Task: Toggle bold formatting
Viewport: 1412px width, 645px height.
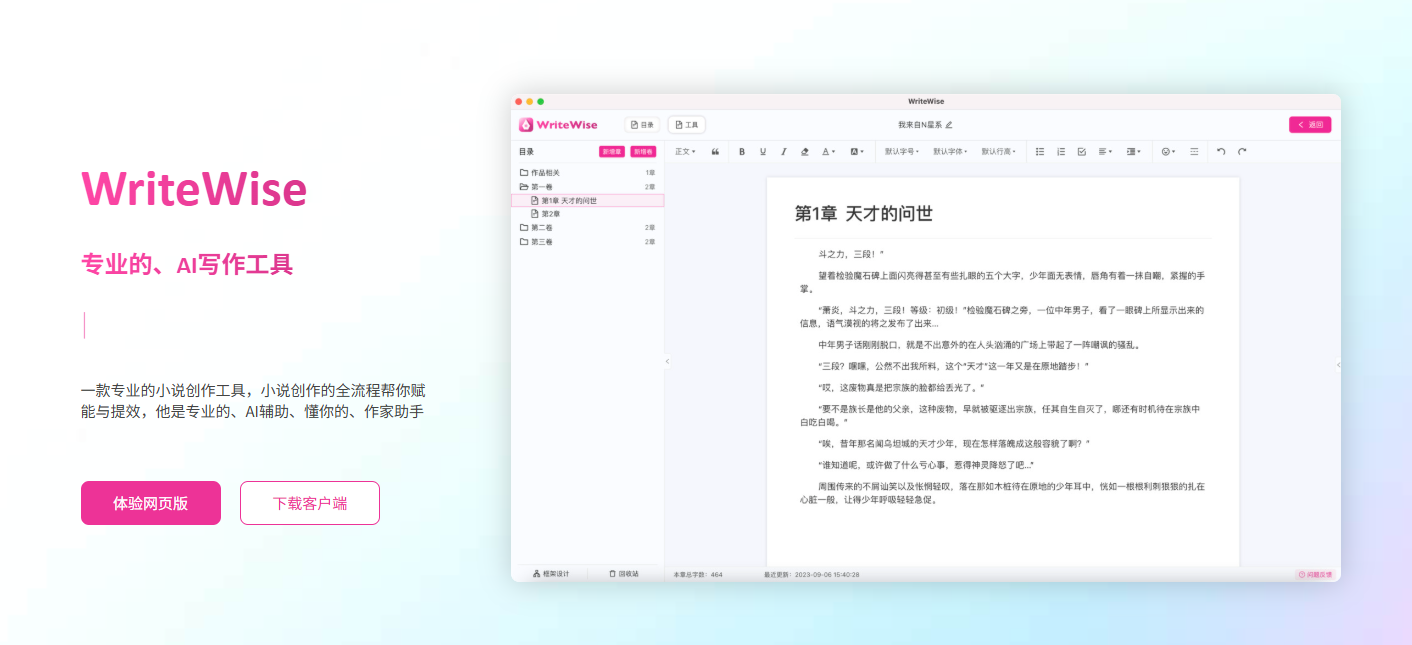Action: click(742, 152)
